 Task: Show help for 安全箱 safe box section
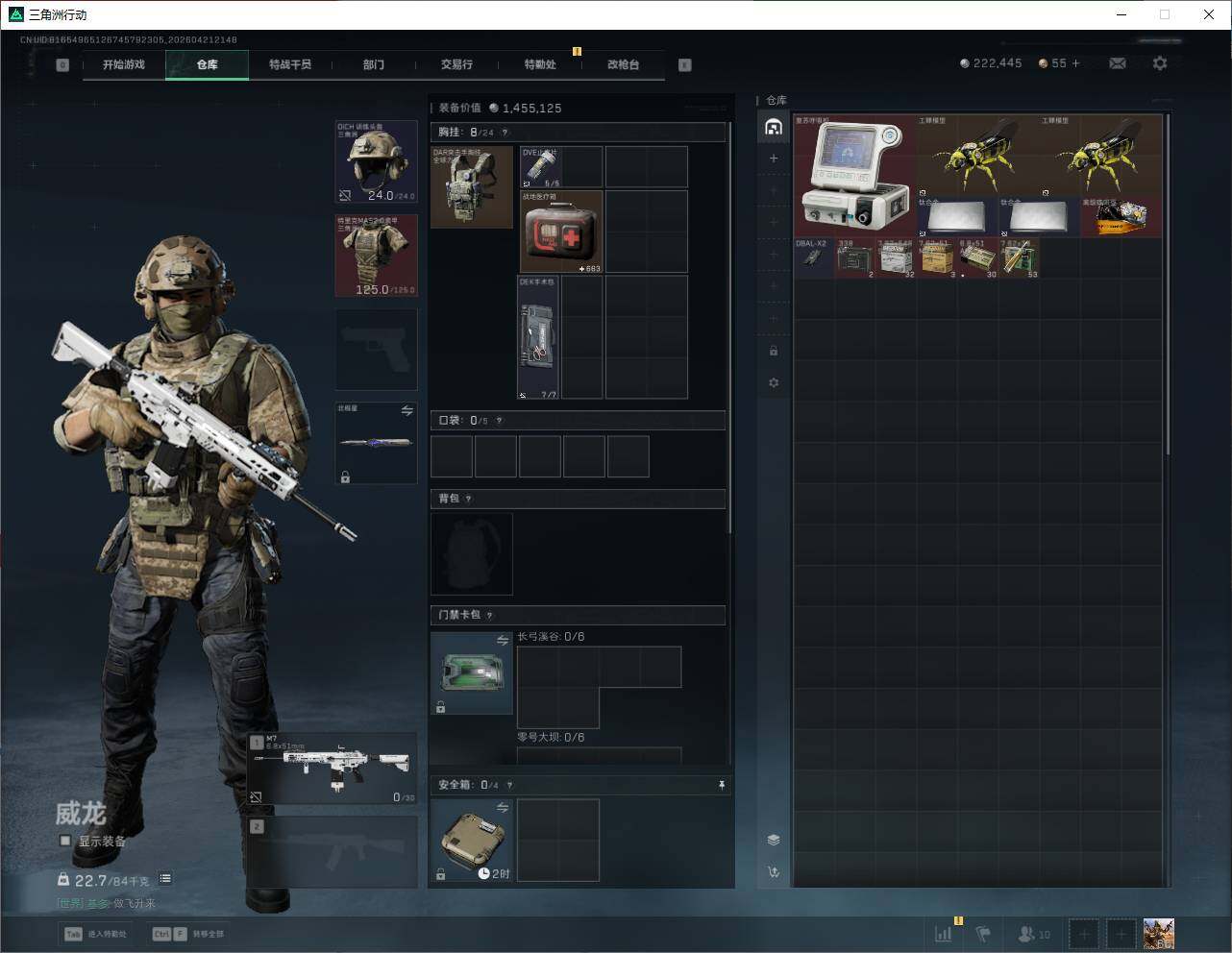point(509,785)
